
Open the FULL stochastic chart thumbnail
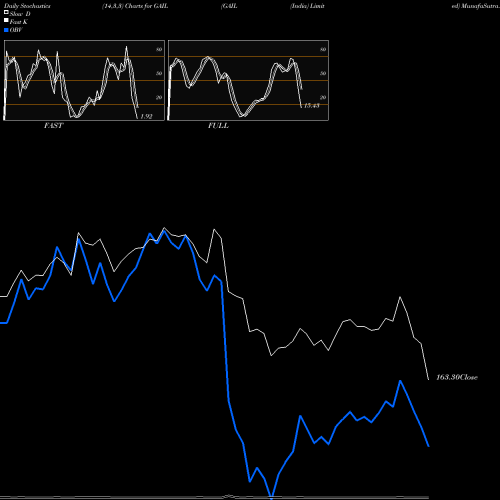pyautogui.click(x=248, y=80)
